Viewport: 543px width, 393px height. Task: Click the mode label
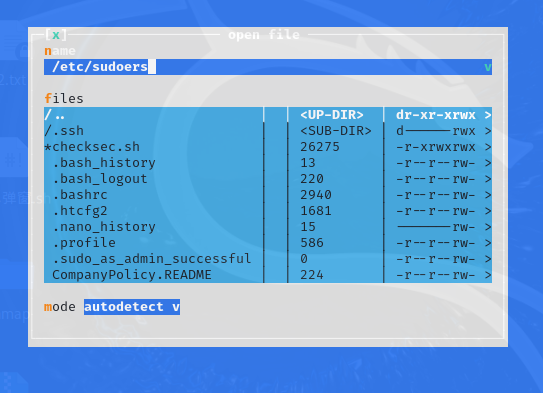(x=60, y=307)
